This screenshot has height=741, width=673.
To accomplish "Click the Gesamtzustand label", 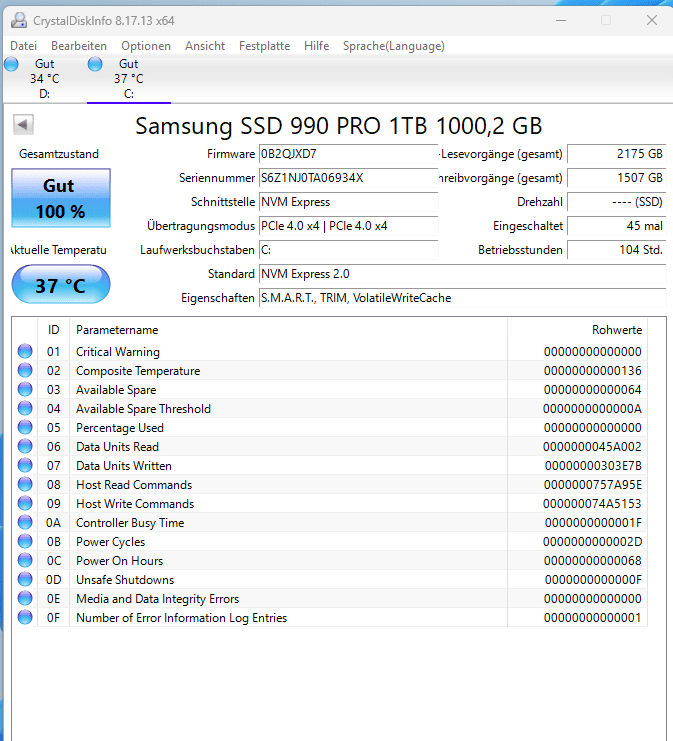I will pos(59,154).
